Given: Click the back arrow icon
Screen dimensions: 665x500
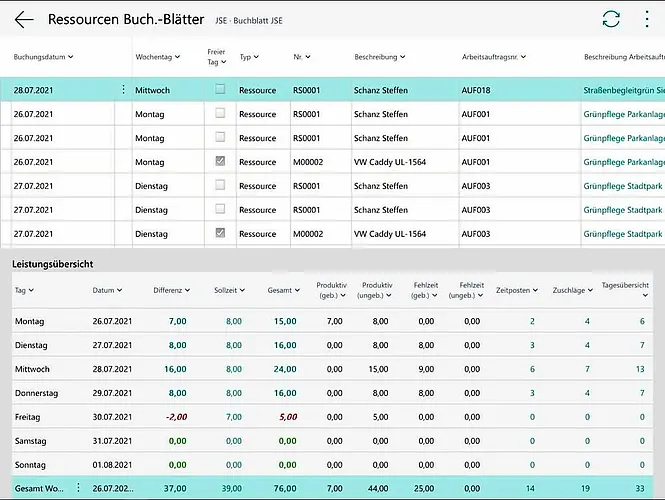Looking at the screenshot, I should pyautogui.click(x=24, y=20).
